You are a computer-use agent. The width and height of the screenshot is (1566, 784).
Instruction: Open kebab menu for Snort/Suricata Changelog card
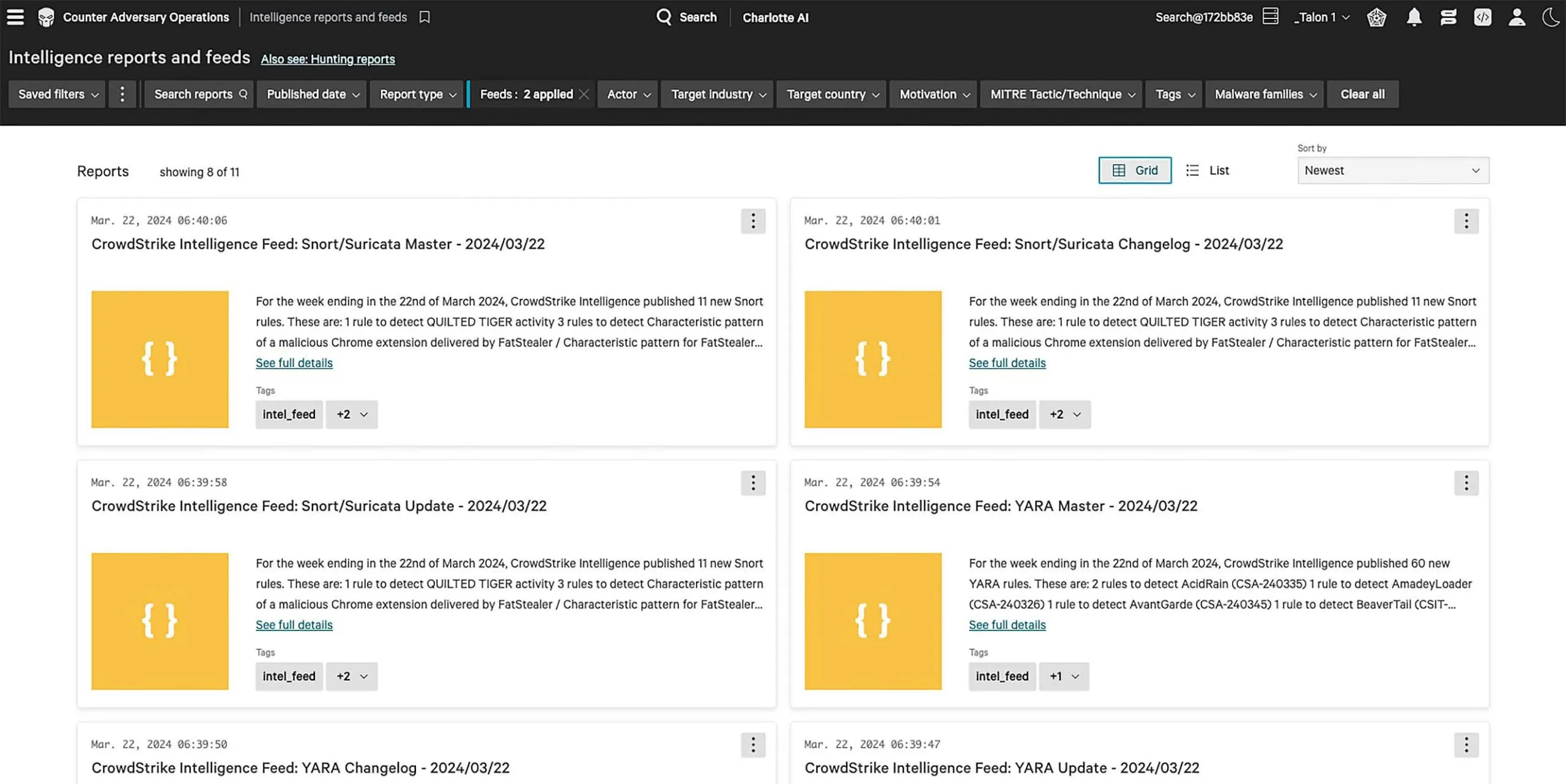tap(1466, 221)
